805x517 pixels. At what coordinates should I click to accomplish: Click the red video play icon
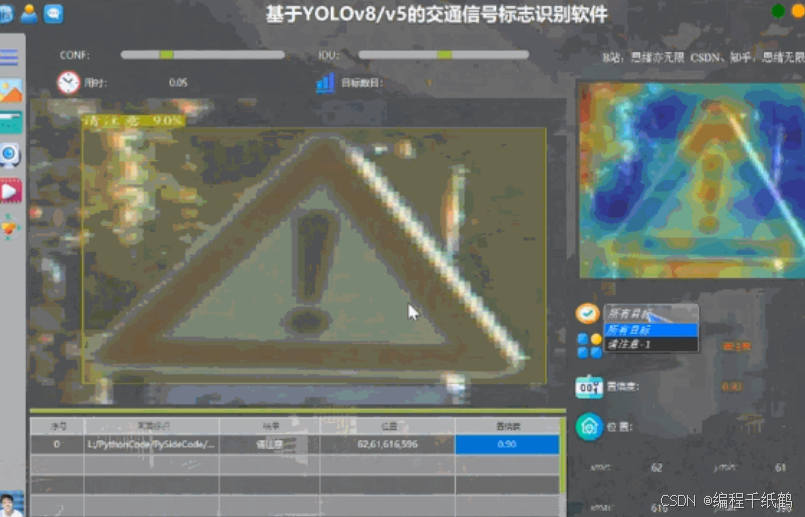tap(11, 191)
